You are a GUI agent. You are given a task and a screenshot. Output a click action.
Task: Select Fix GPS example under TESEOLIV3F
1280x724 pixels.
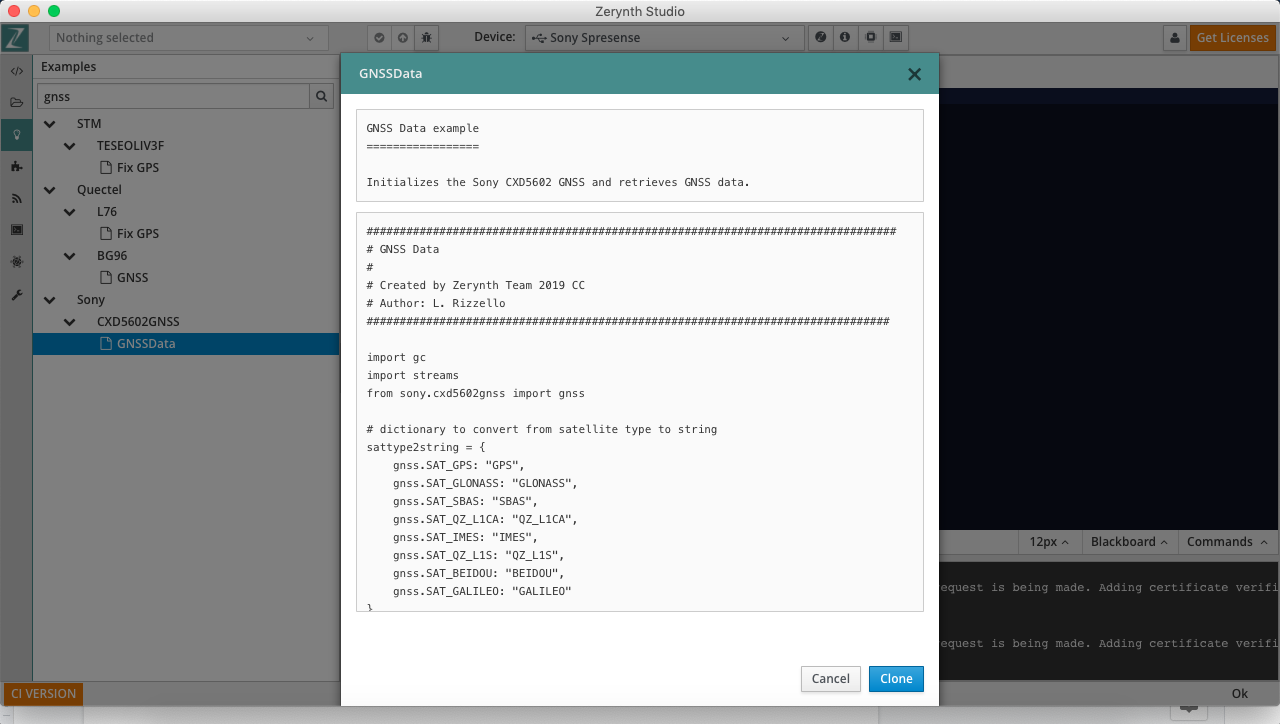point(129,168)
